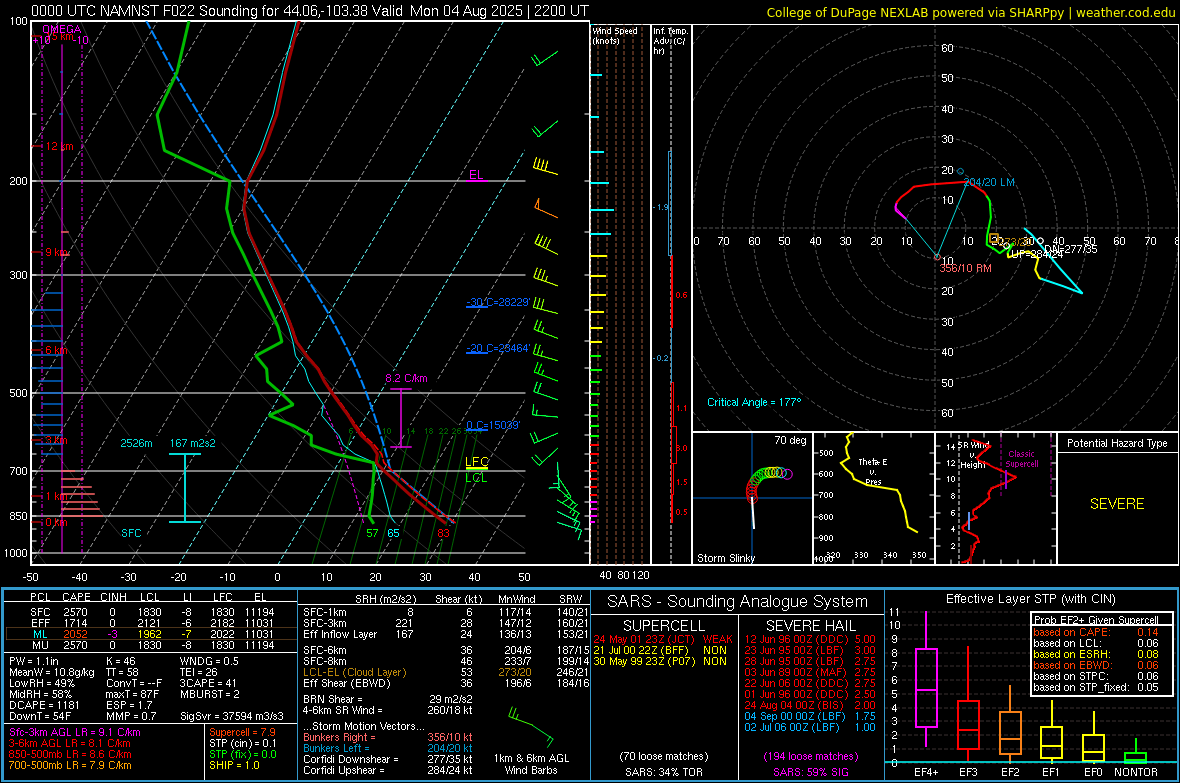Click the 700-500mb LR = 7.9 C/km line
This screenshot has height=783, width=1180.
[70, 765]
